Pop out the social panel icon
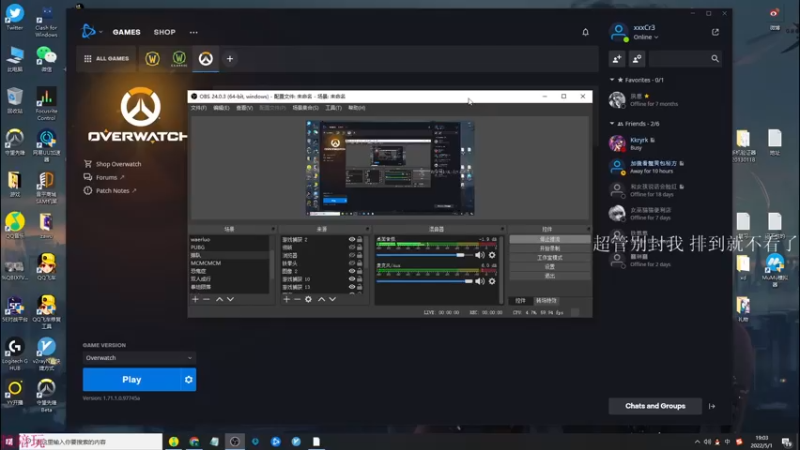The image size is (800, 450). (715, 32)
